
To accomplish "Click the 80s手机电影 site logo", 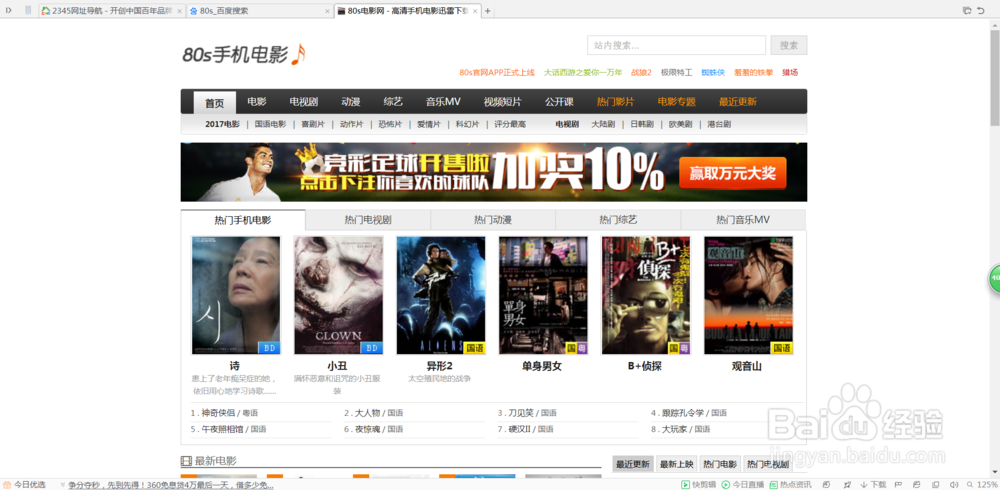I will (244, 55).
